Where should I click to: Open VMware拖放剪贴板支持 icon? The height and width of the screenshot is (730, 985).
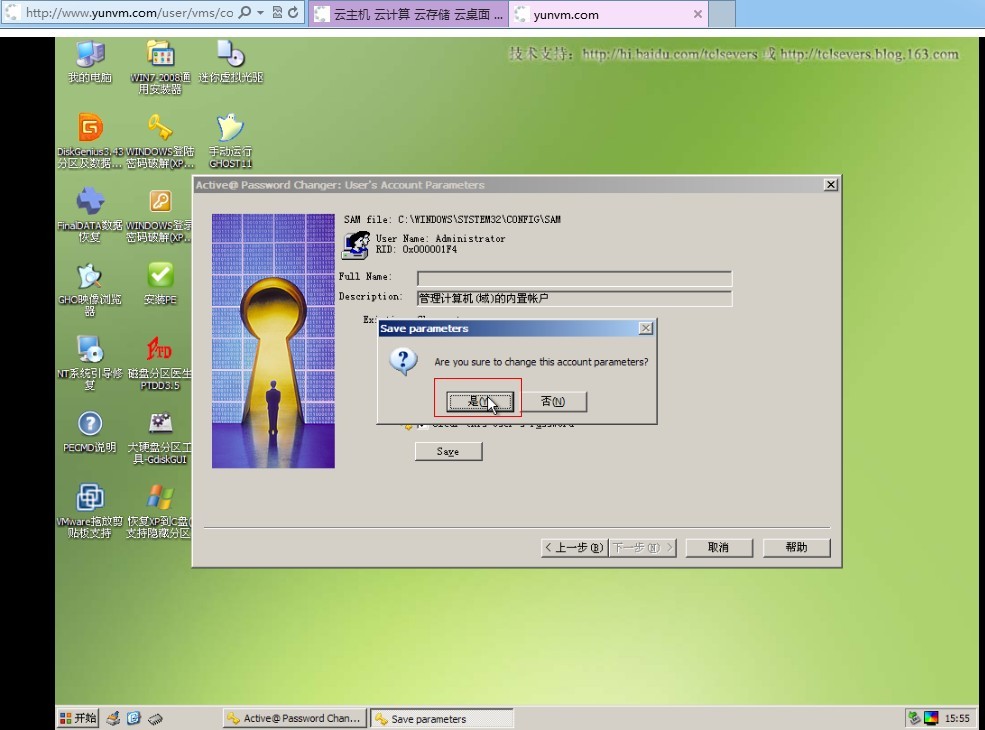point(90,511)
